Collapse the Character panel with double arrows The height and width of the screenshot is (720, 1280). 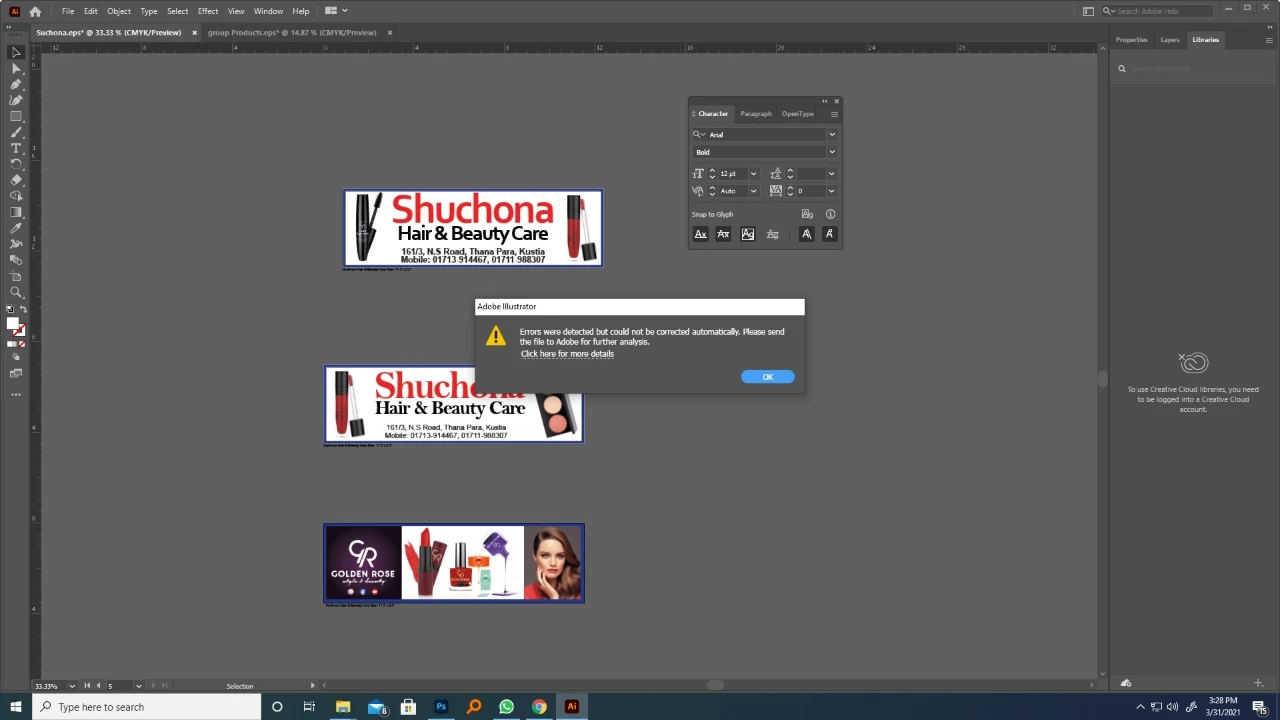click(x=825, y=101)
